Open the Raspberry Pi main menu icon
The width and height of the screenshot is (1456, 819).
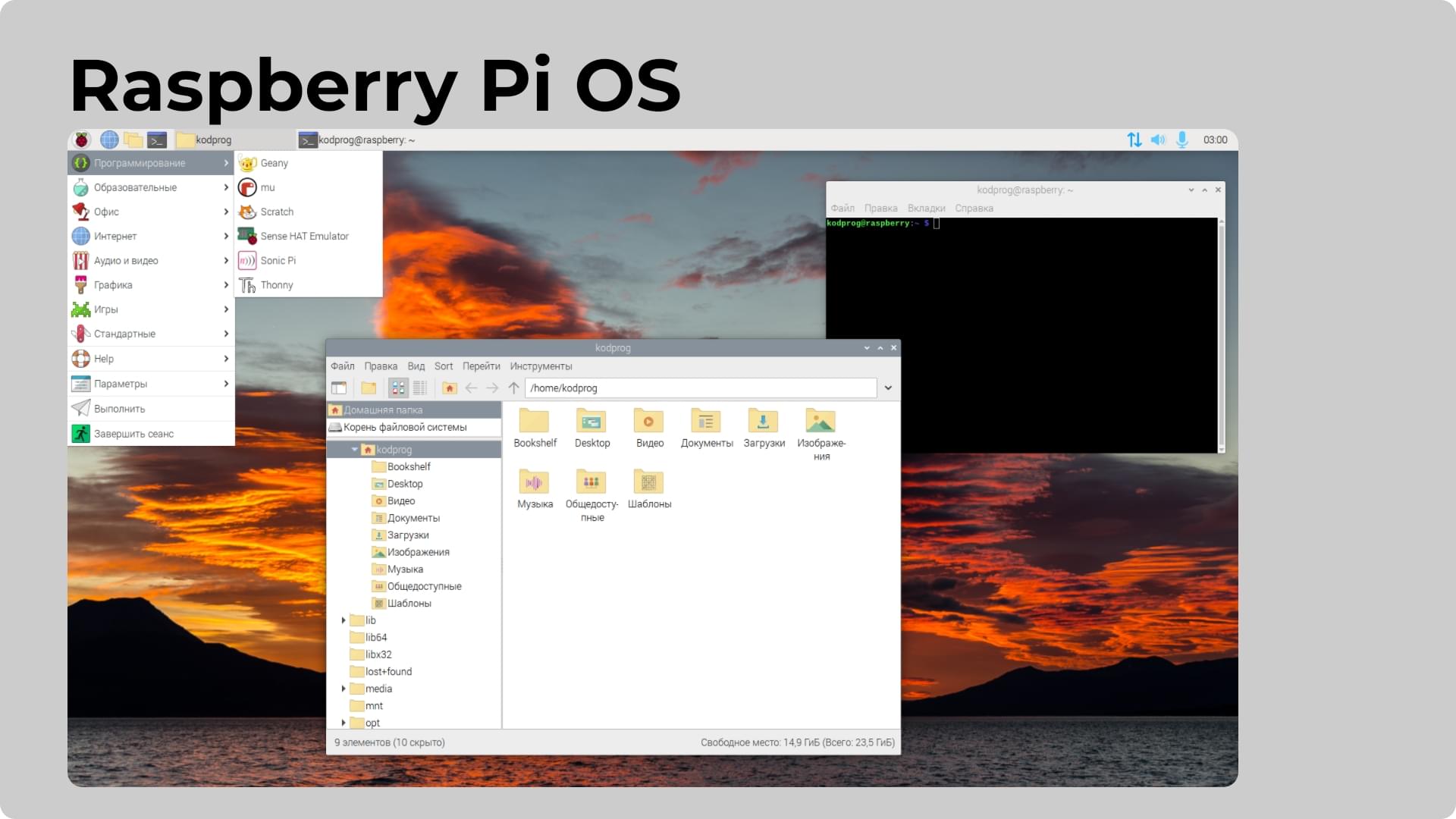point(82,140)
